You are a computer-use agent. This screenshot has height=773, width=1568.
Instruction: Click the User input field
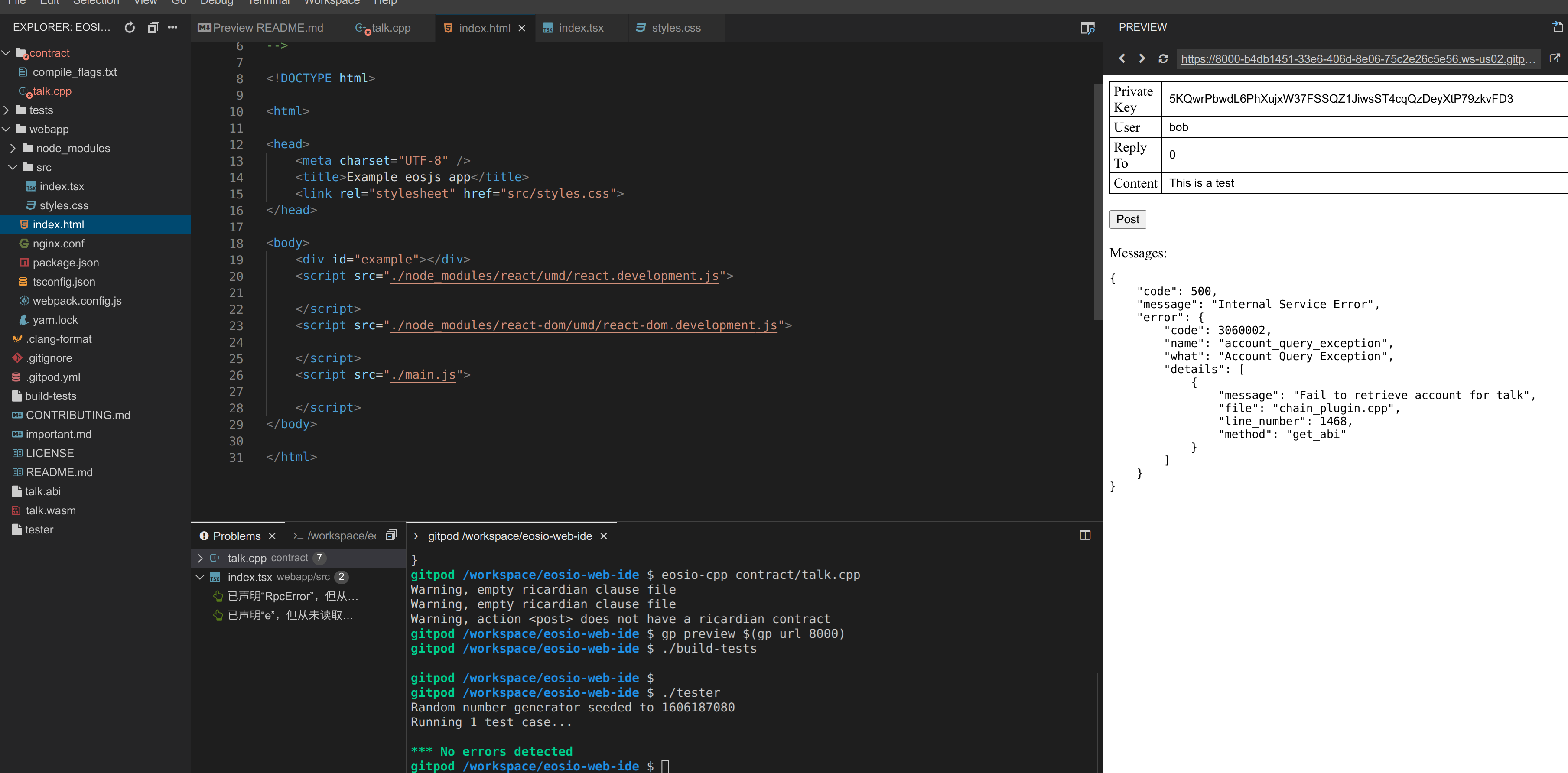click(1366, 127)
